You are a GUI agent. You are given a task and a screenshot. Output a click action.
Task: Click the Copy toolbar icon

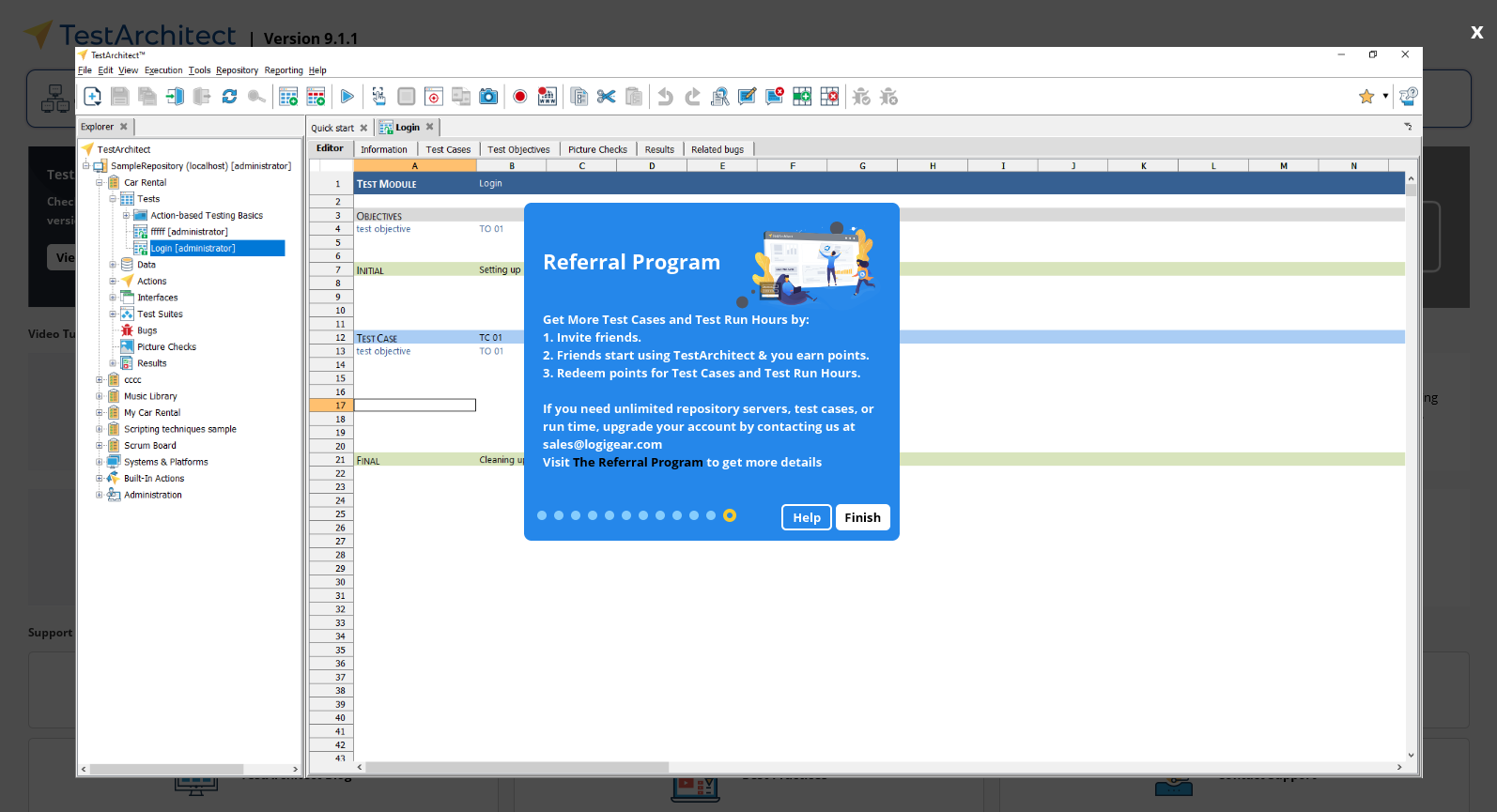point(579,96)
